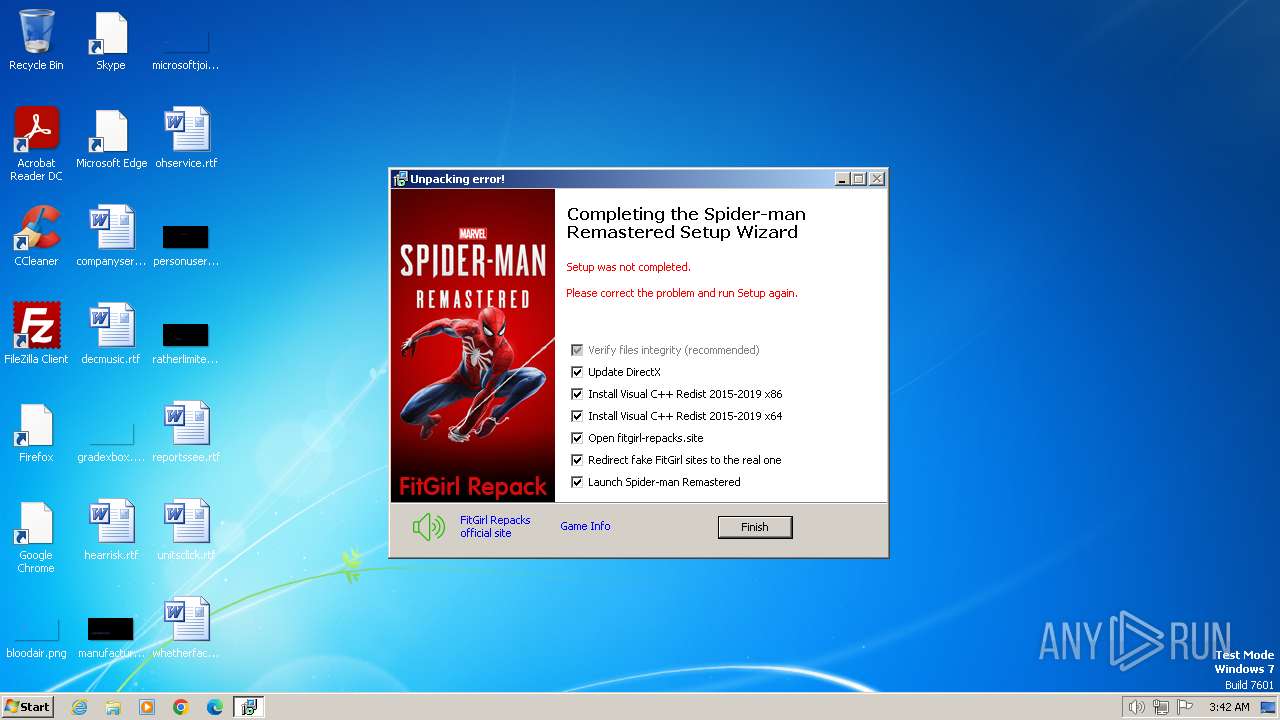The height and width of the screenshot is (720, 1280).
Task: Open the network tray icon
Action: click(1161, 707)
